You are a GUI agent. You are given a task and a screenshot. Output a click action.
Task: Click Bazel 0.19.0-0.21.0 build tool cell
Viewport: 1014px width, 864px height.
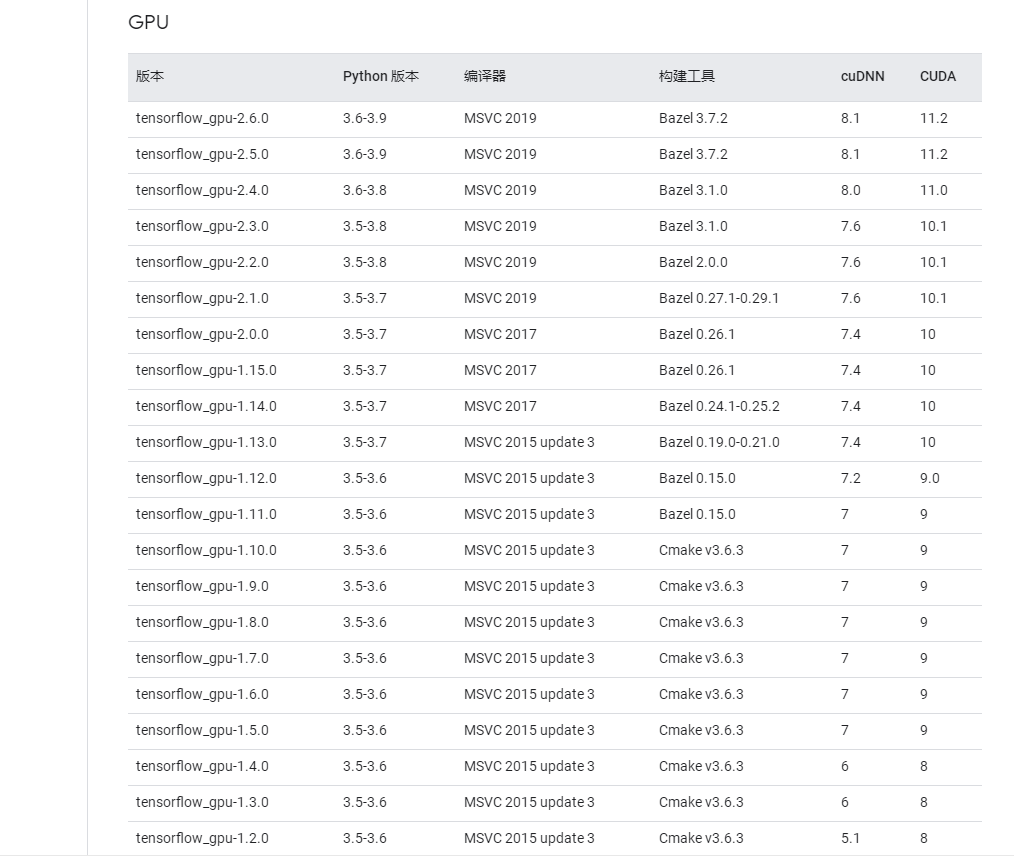tap(719, 442)
